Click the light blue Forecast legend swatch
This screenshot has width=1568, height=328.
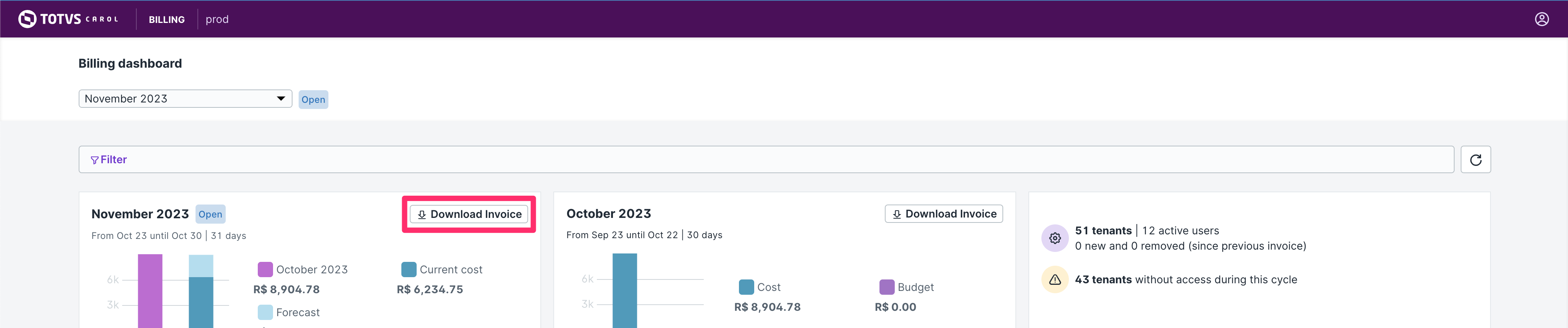coord(265,312)
